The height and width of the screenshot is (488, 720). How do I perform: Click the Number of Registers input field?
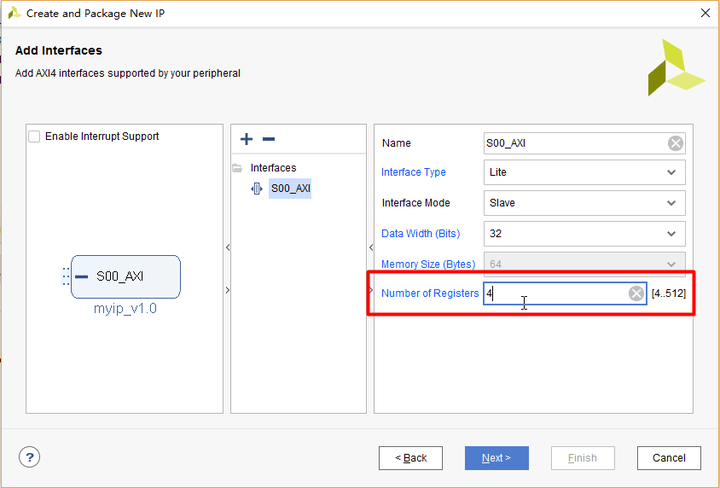click(555, 293)
